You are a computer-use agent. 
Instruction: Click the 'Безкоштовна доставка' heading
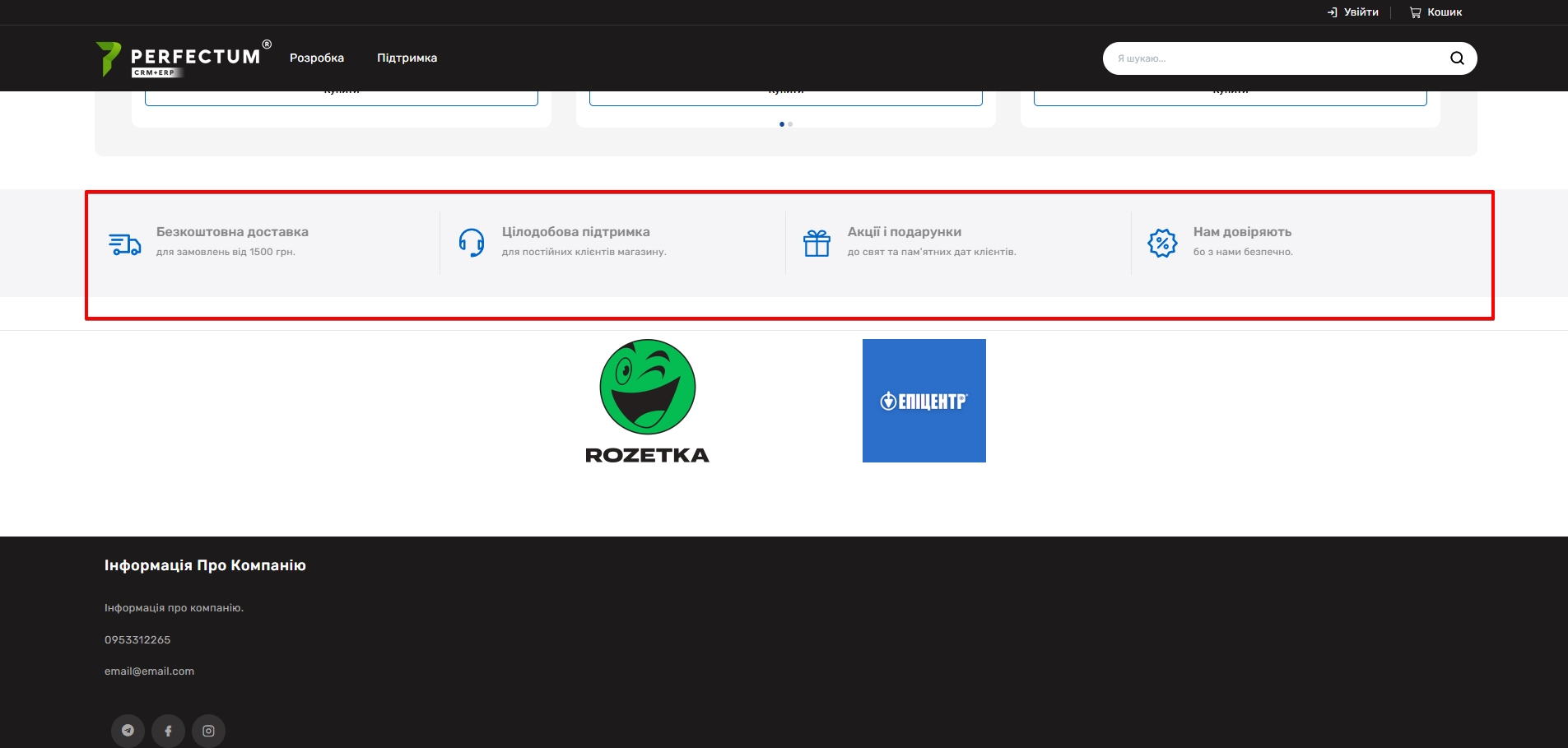pos(232,232)
